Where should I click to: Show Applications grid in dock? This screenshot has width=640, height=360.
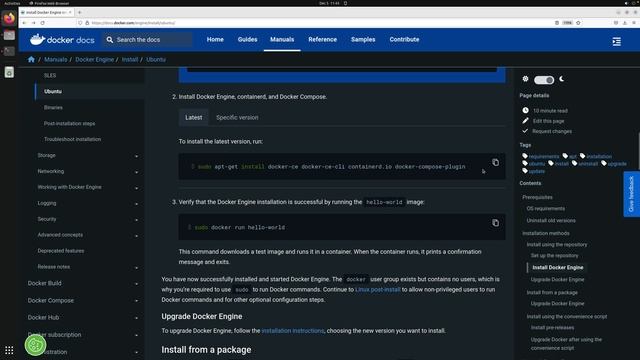(x=9, y=350)
